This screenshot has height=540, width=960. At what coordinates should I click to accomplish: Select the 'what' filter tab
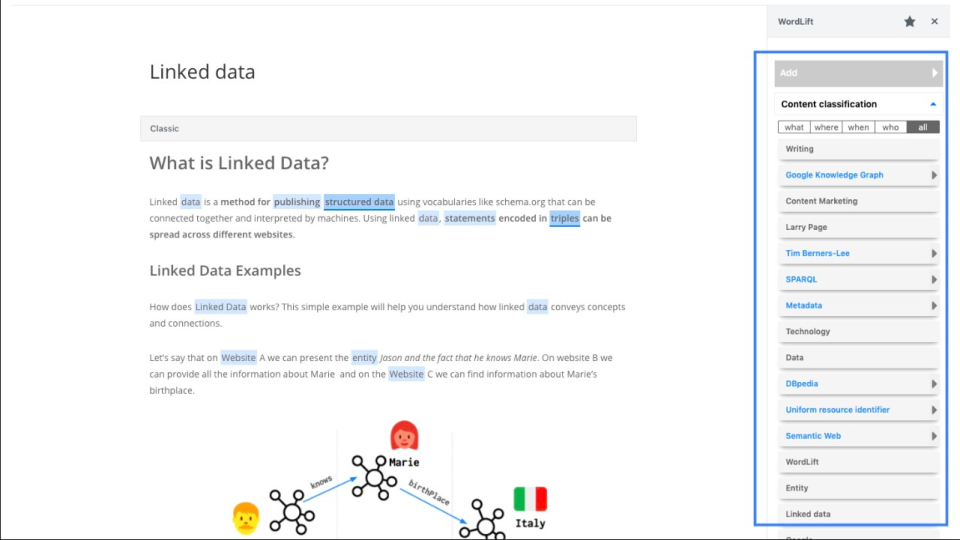point(794,127)
